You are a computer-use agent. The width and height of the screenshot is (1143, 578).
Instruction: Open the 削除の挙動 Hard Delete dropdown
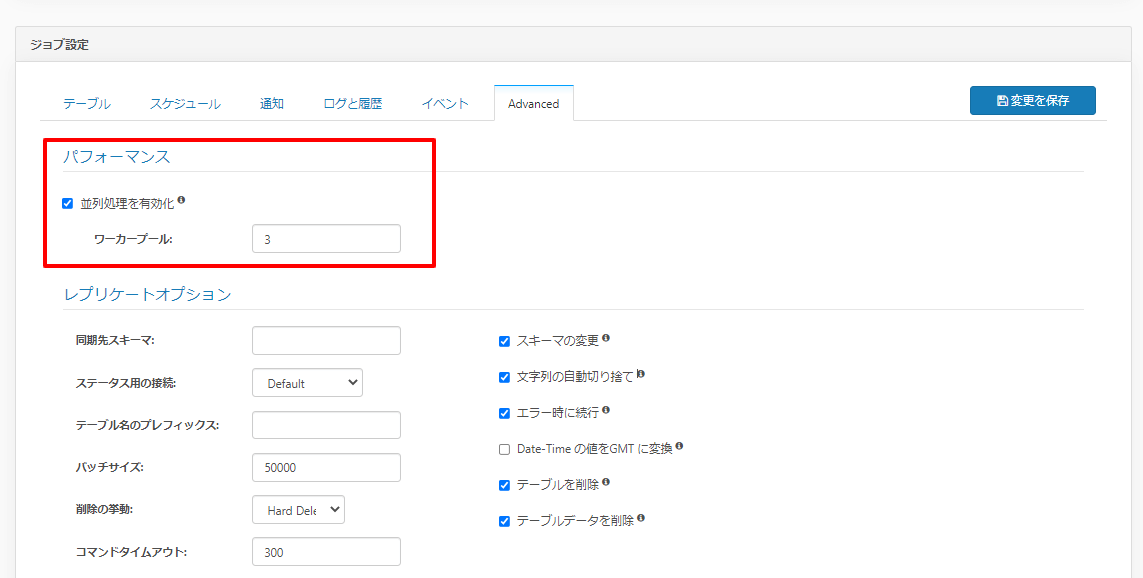(298, 509)
